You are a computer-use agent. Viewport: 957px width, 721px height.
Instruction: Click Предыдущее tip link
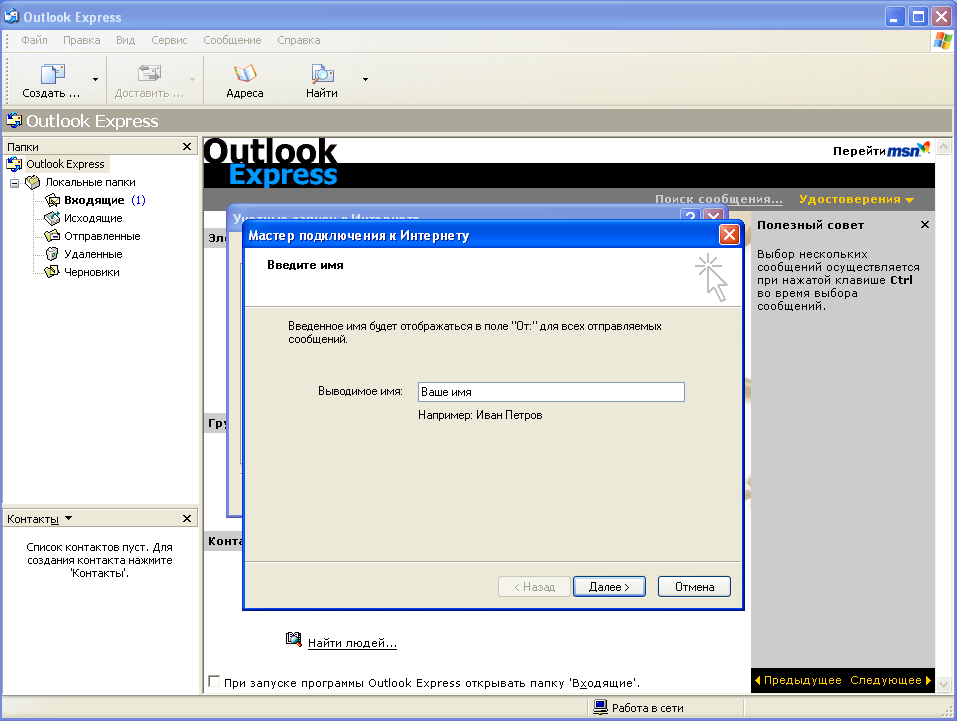(x=798, y=680)
